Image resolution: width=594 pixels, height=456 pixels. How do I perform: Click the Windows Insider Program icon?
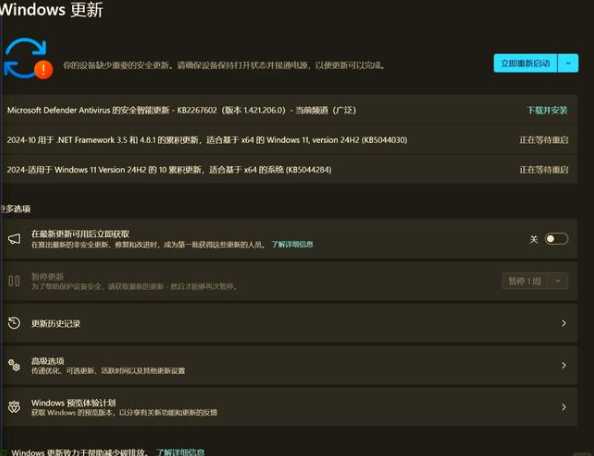click(14, 407)
